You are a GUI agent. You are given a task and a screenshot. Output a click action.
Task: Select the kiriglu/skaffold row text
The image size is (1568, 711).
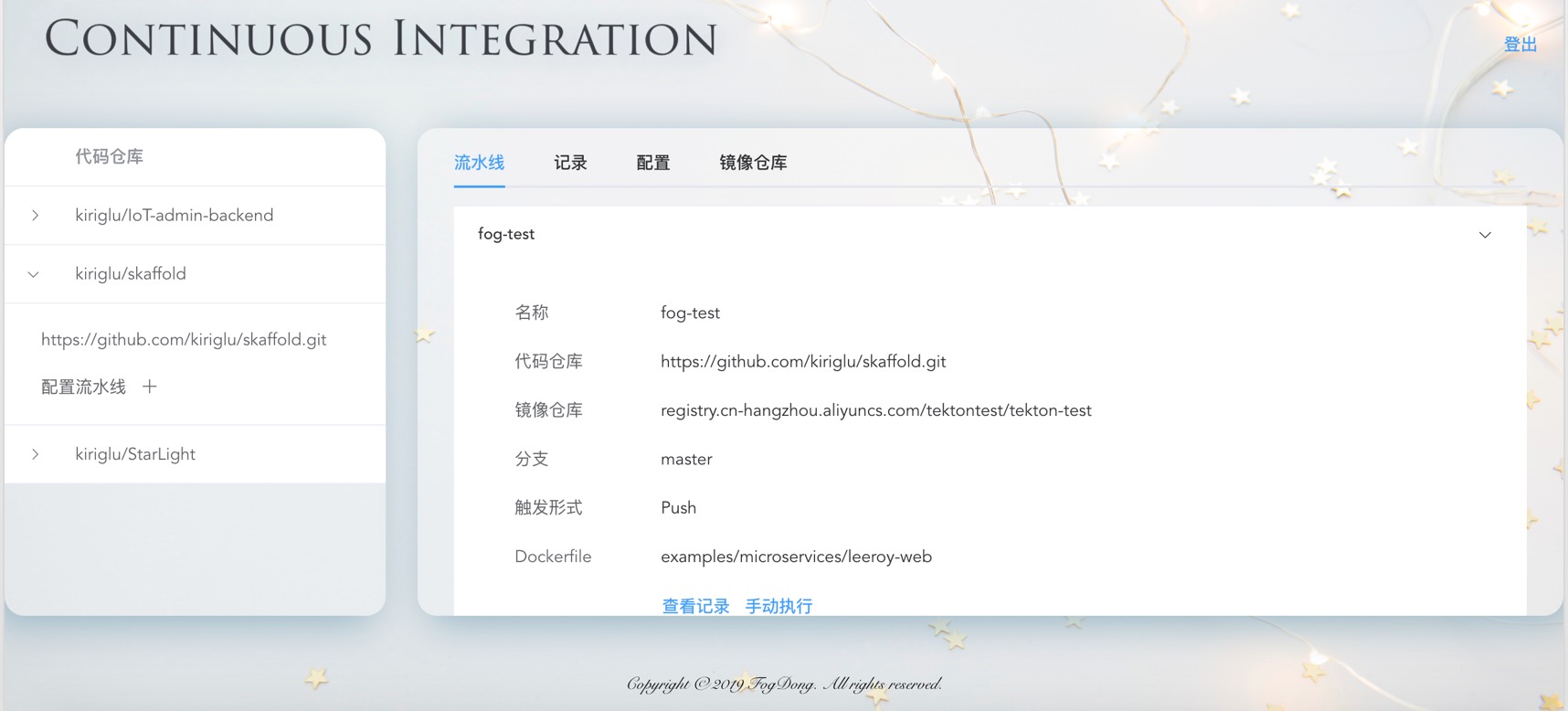tap(131, 274)
